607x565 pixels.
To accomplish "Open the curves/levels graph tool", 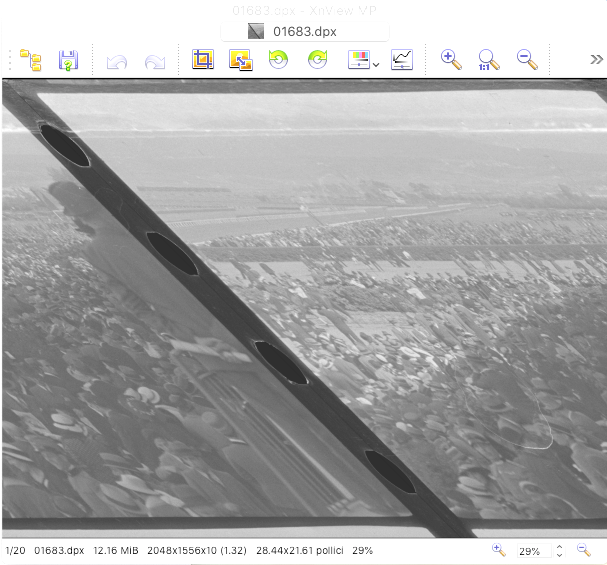I will (x=402, y=60).
